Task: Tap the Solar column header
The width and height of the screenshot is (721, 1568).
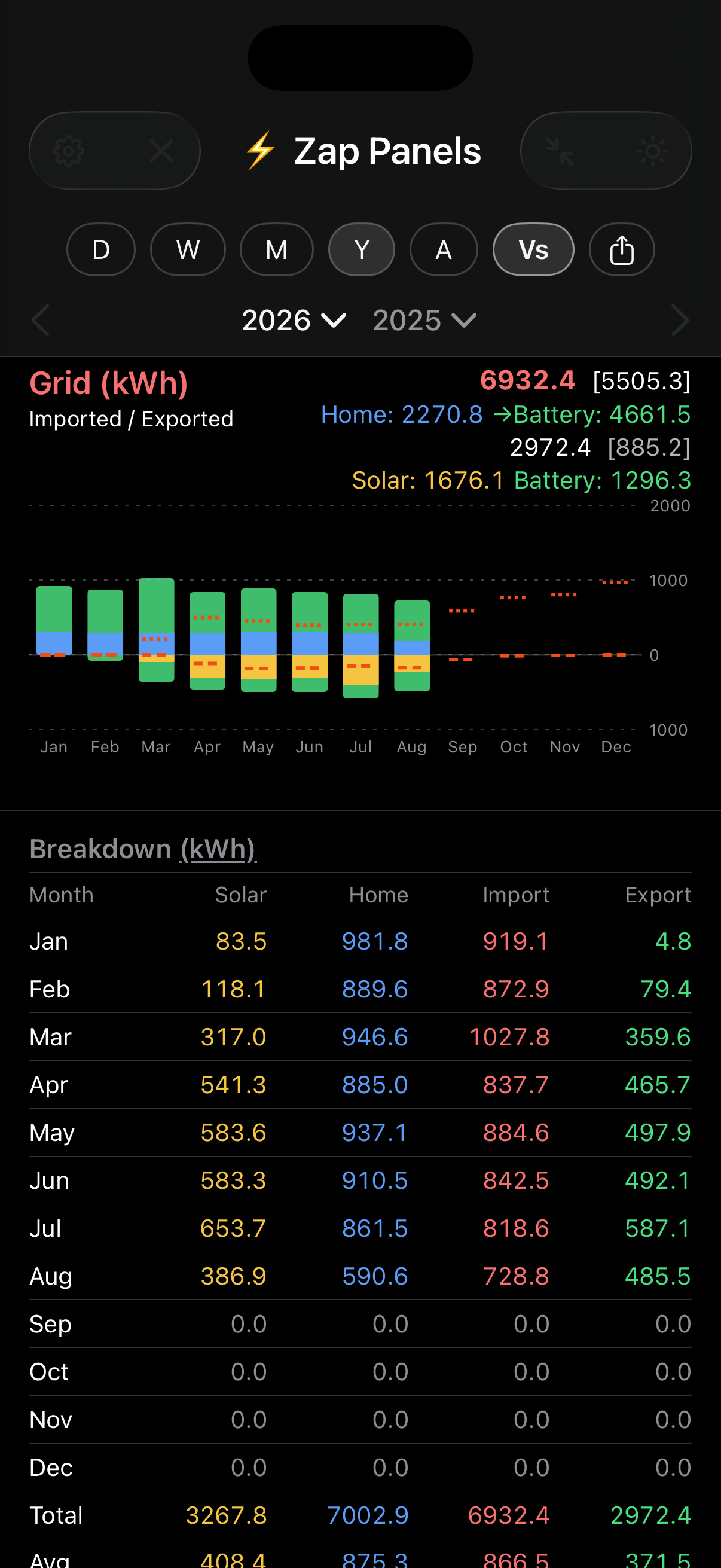Action: point(241,895)
